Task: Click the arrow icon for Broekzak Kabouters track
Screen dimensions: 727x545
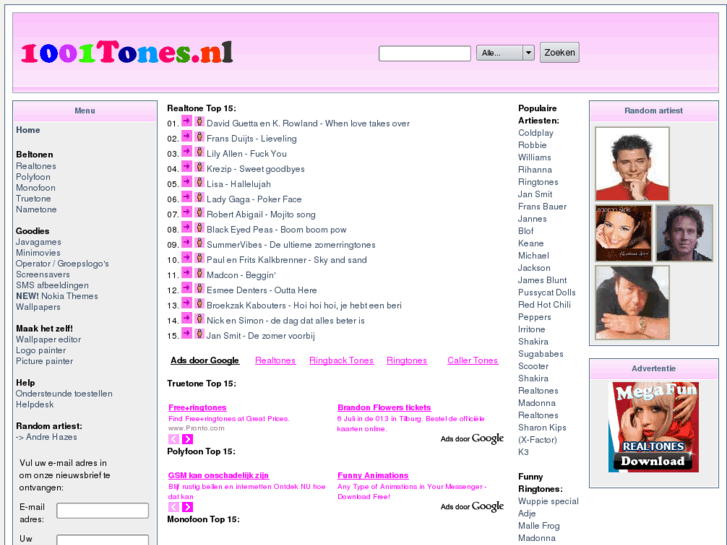Action: point(186,303)
